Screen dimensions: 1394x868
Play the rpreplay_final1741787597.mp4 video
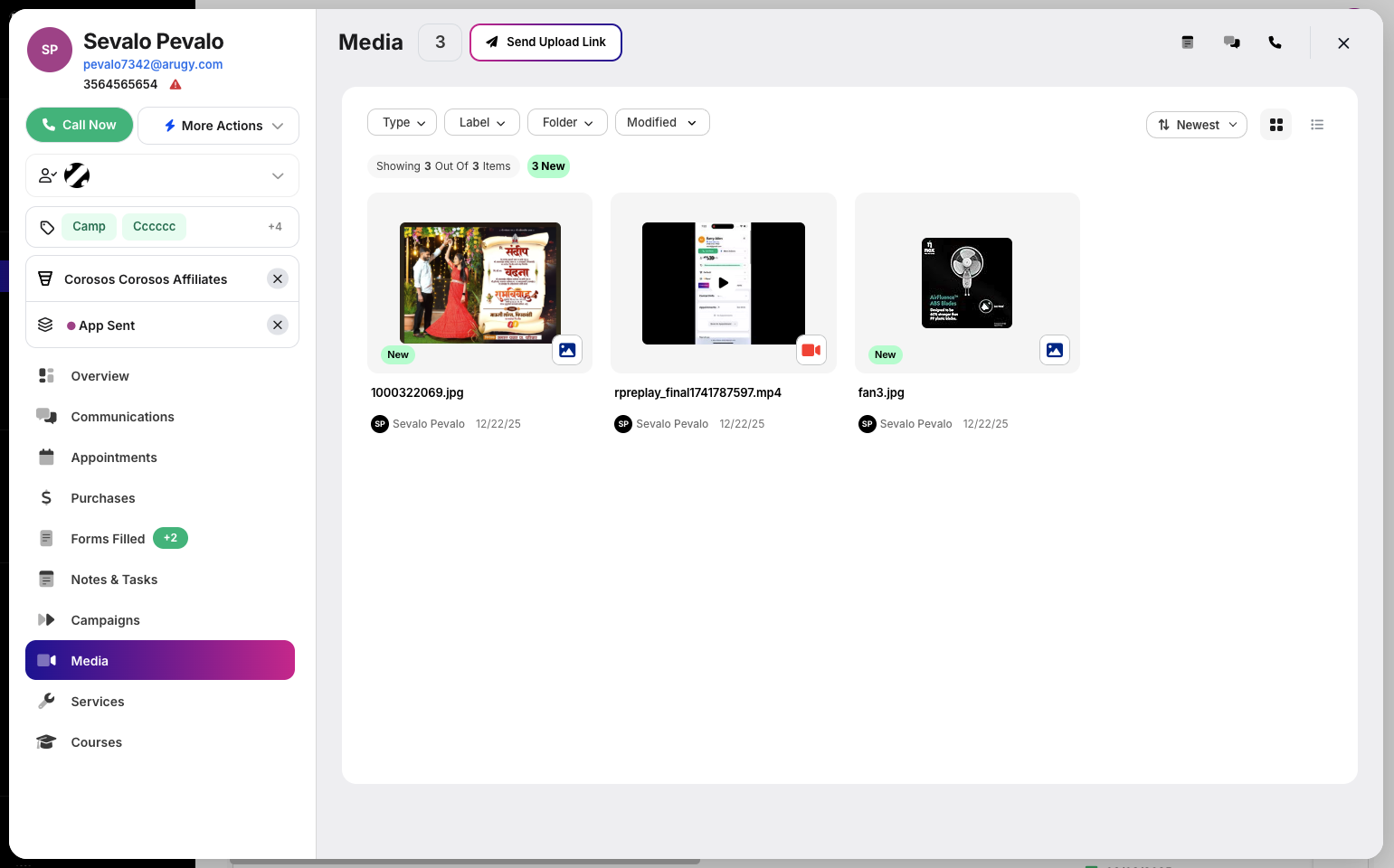tap(723, 283)
